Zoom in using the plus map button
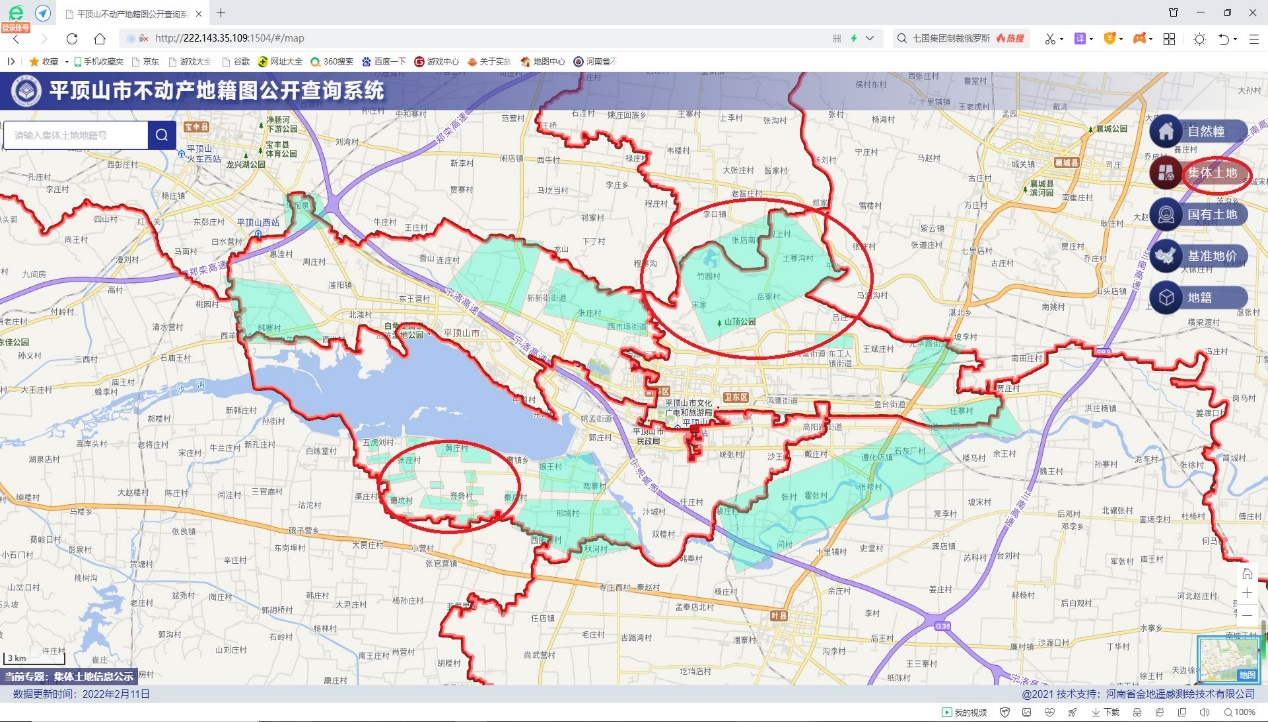1268x722 pixels. click(x=1247, y=593)
